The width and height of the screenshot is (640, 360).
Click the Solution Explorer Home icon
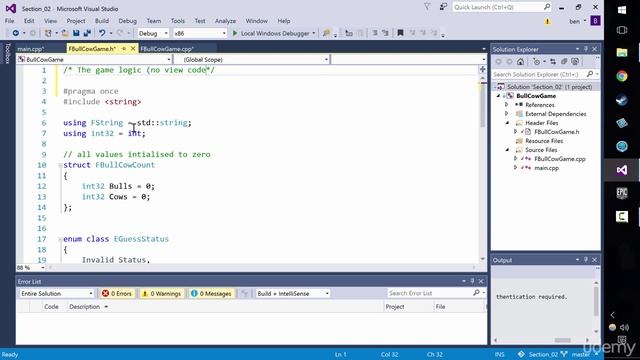pyautogui.click(x=520, y=62)
